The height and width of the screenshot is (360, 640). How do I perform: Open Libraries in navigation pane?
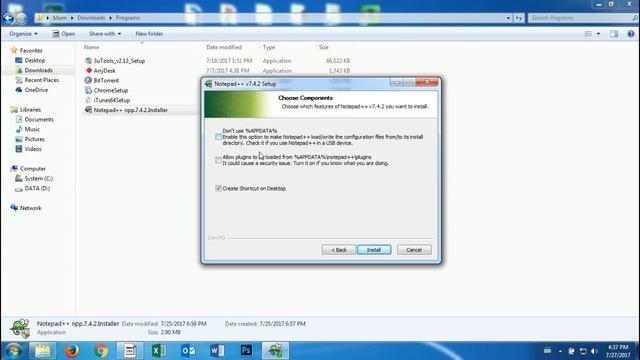[30, 110]
